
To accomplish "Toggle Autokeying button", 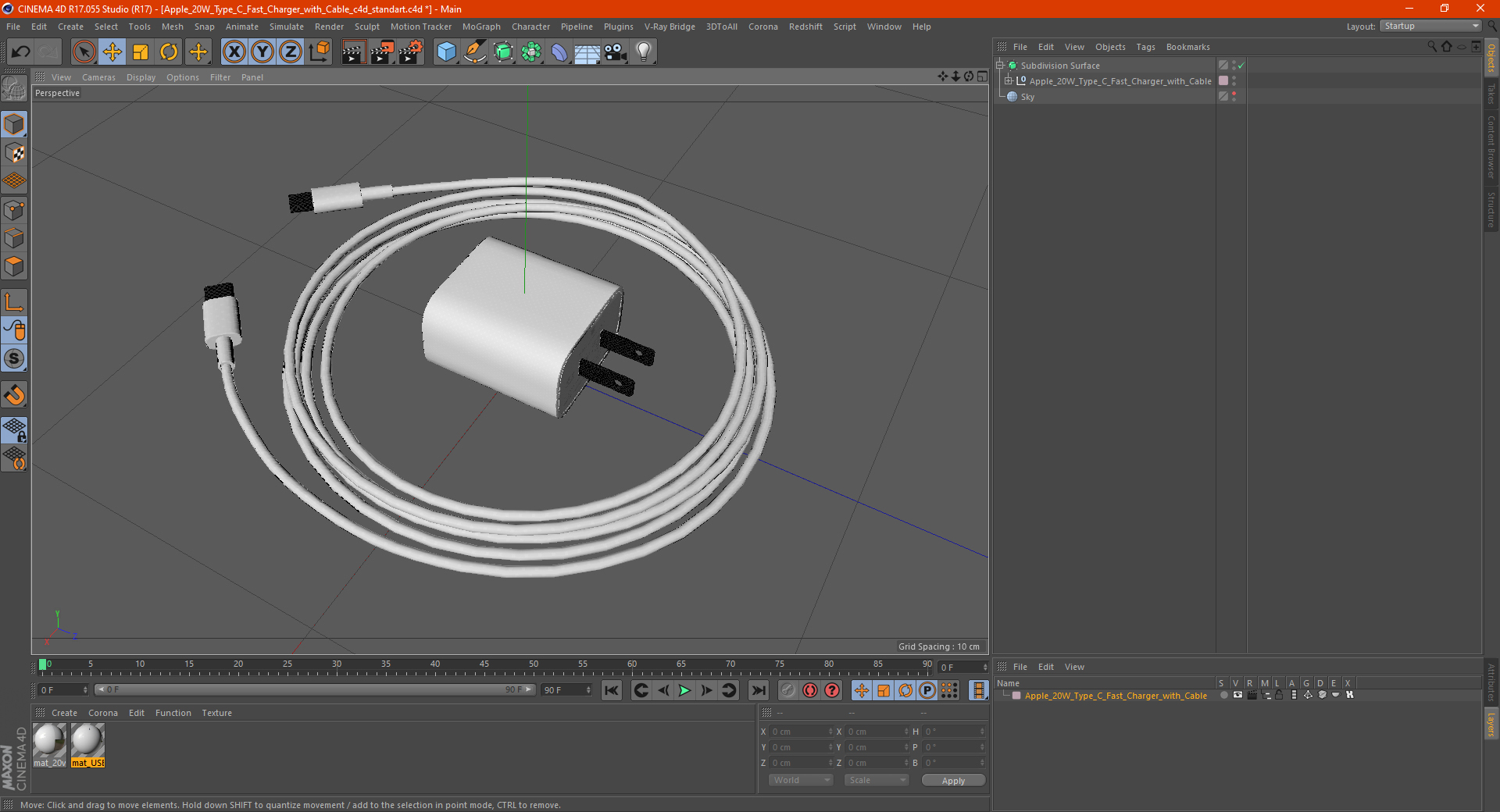I will (810, 690).
